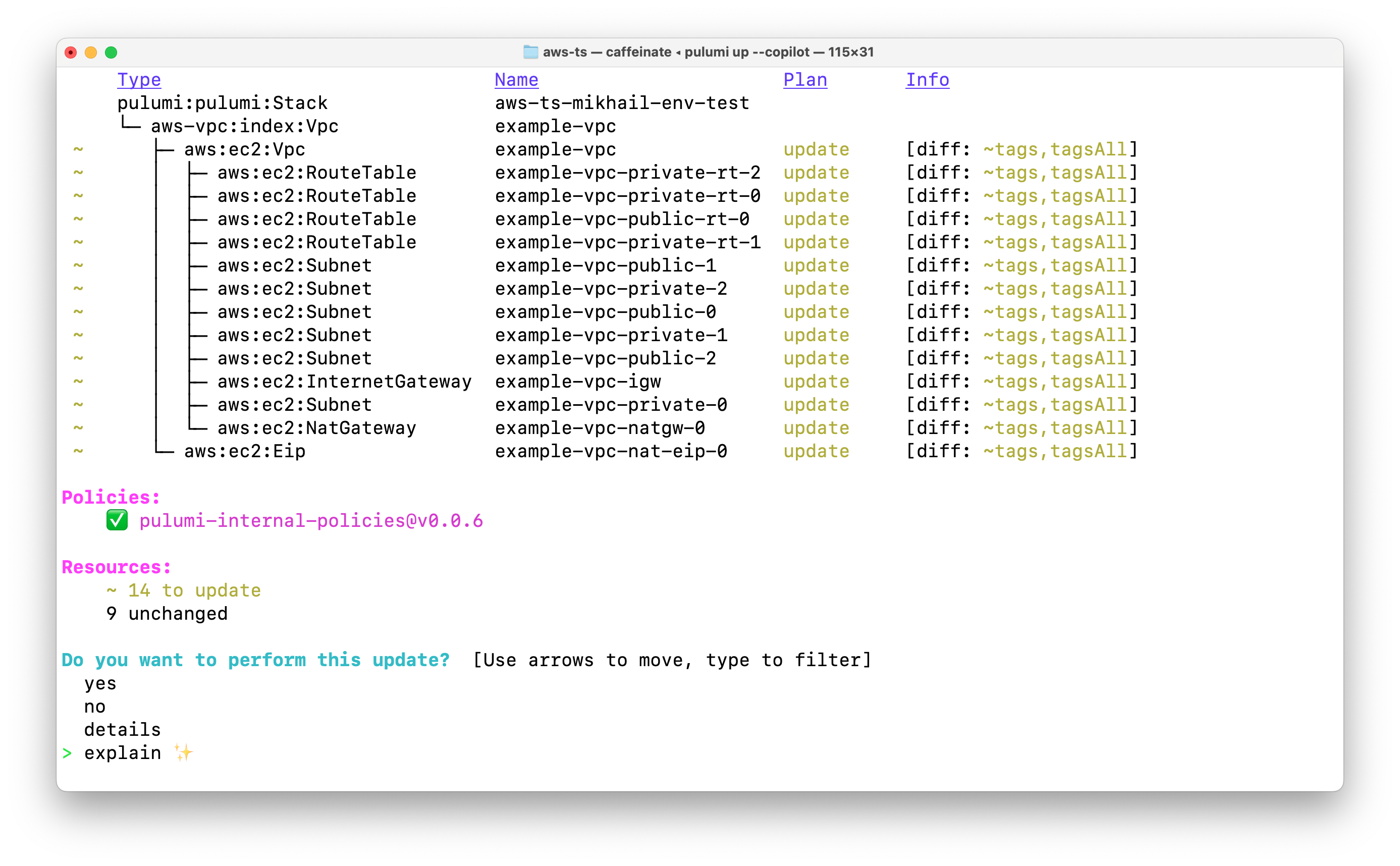Click the name example-vpc-private-rt-1

(627, 242)
